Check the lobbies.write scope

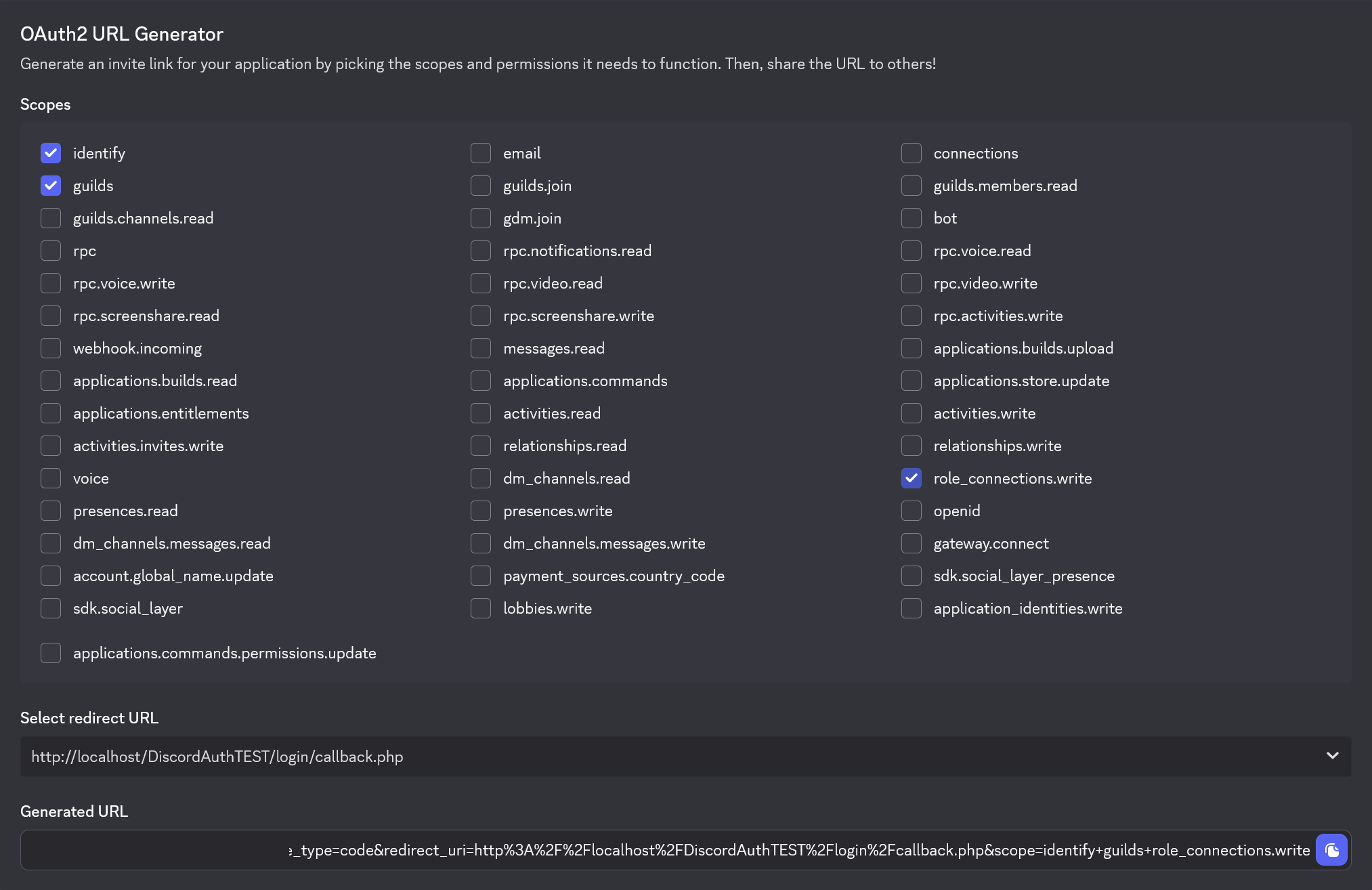(x=481, y=608)
